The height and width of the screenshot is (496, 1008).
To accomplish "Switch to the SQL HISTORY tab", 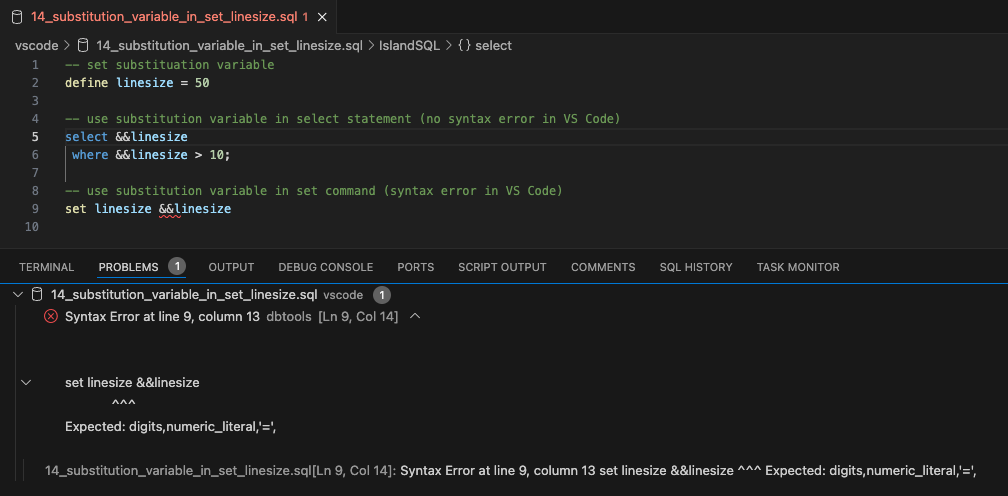I will coord(695,267).
